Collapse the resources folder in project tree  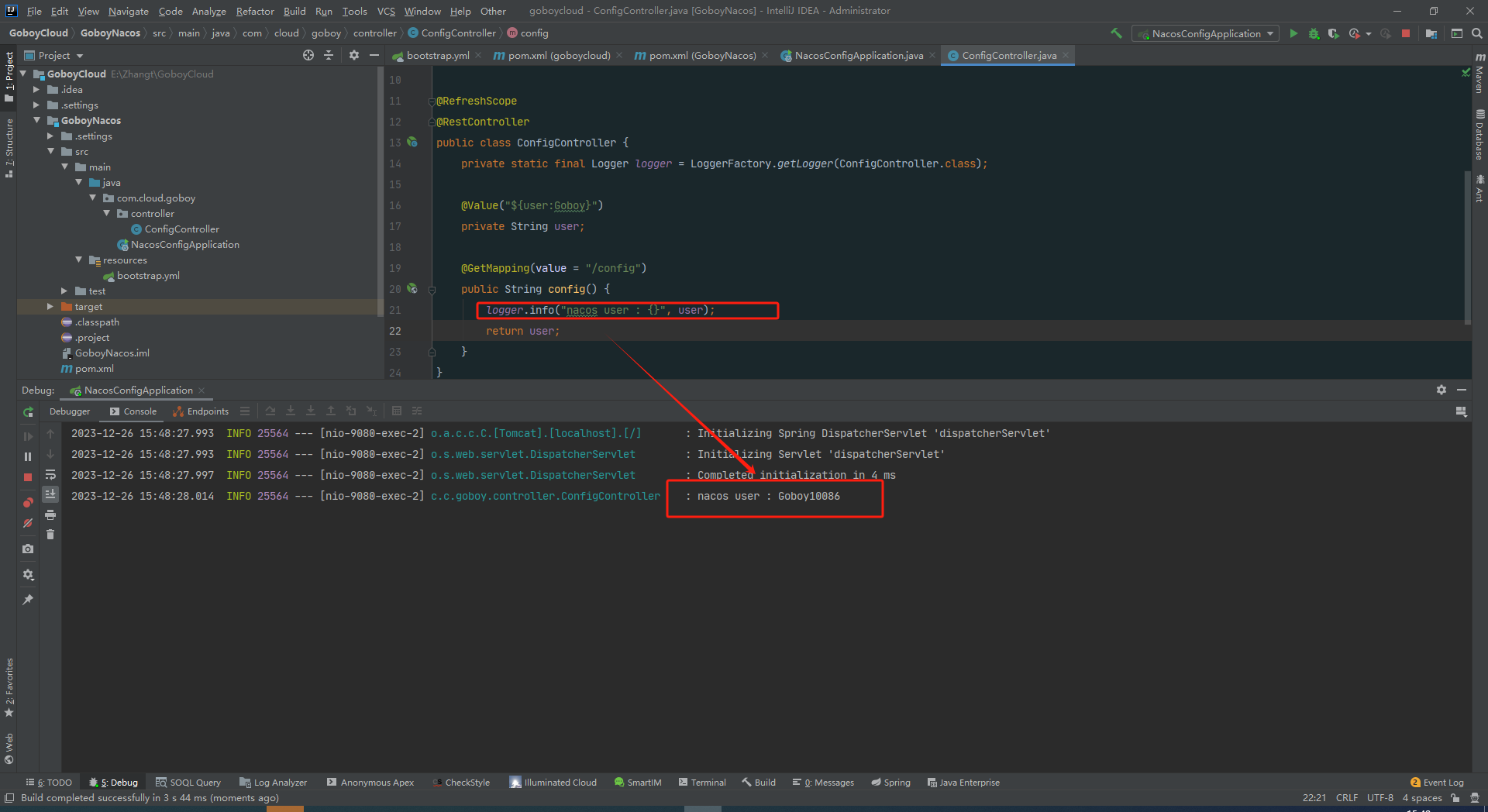[x=78, y=260]
